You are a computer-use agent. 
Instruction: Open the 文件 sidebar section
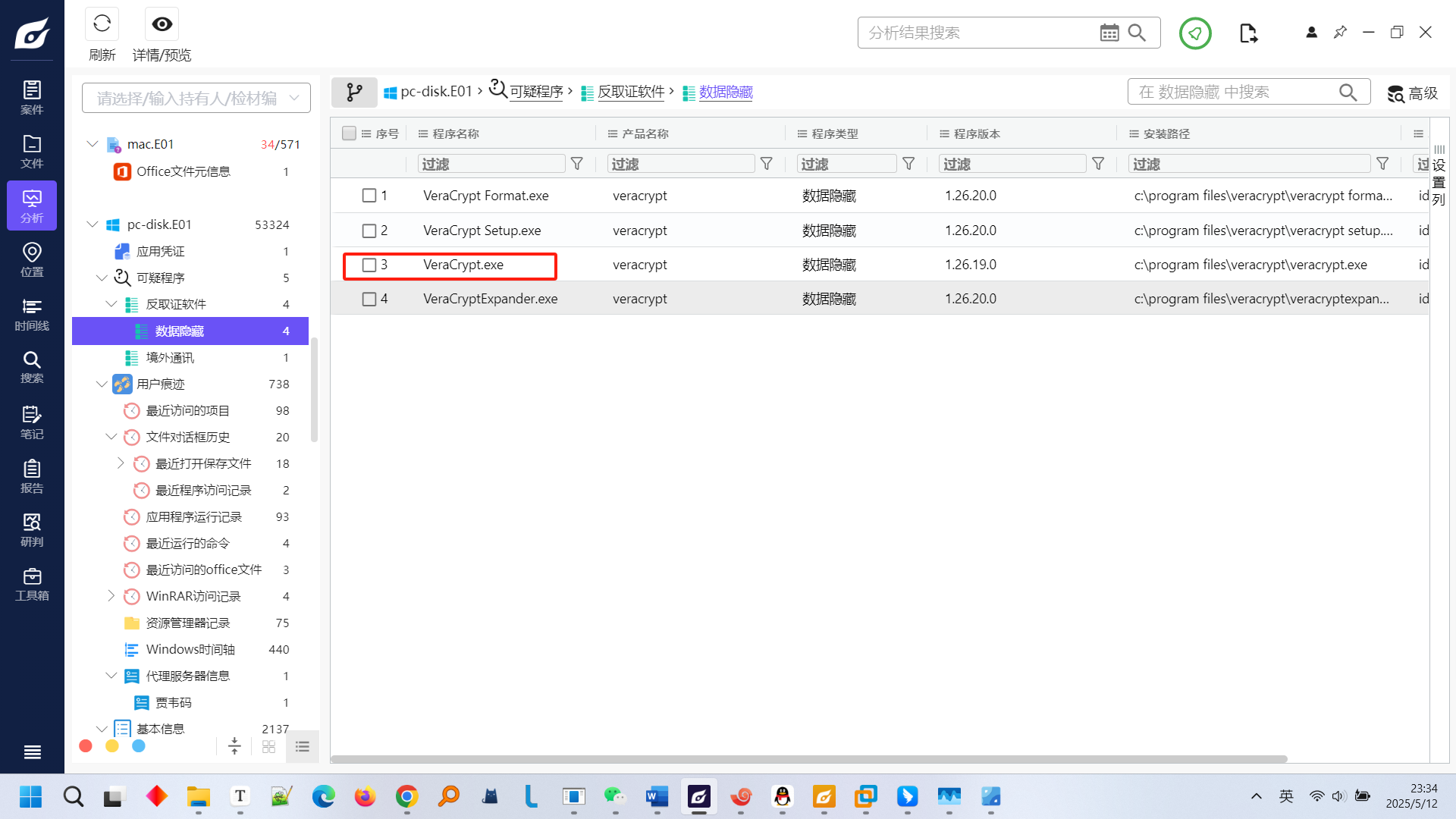tap(32, 151)
